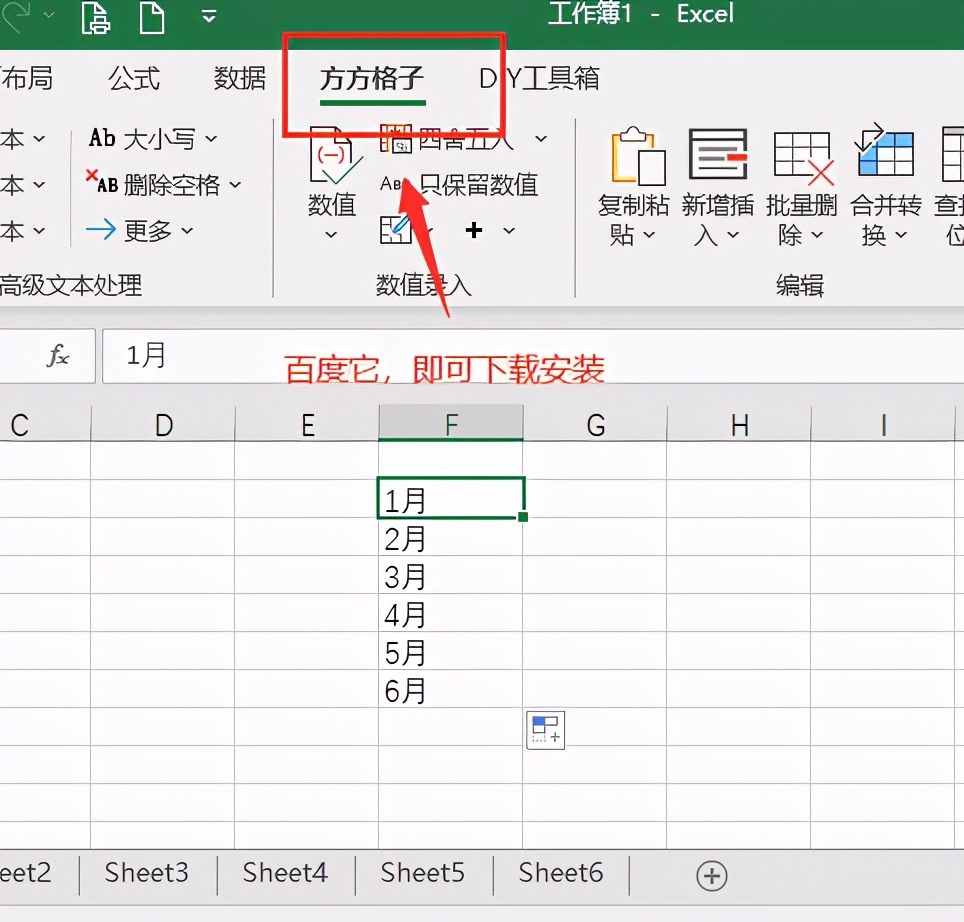964x922 pixels.
Task: Select column E header
Action: pos(307,424)
